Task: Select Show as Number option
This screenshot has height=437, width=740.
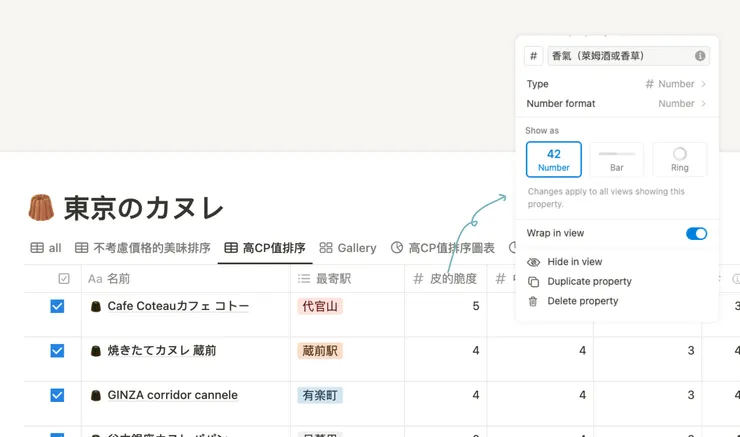Action: (554, 160)
